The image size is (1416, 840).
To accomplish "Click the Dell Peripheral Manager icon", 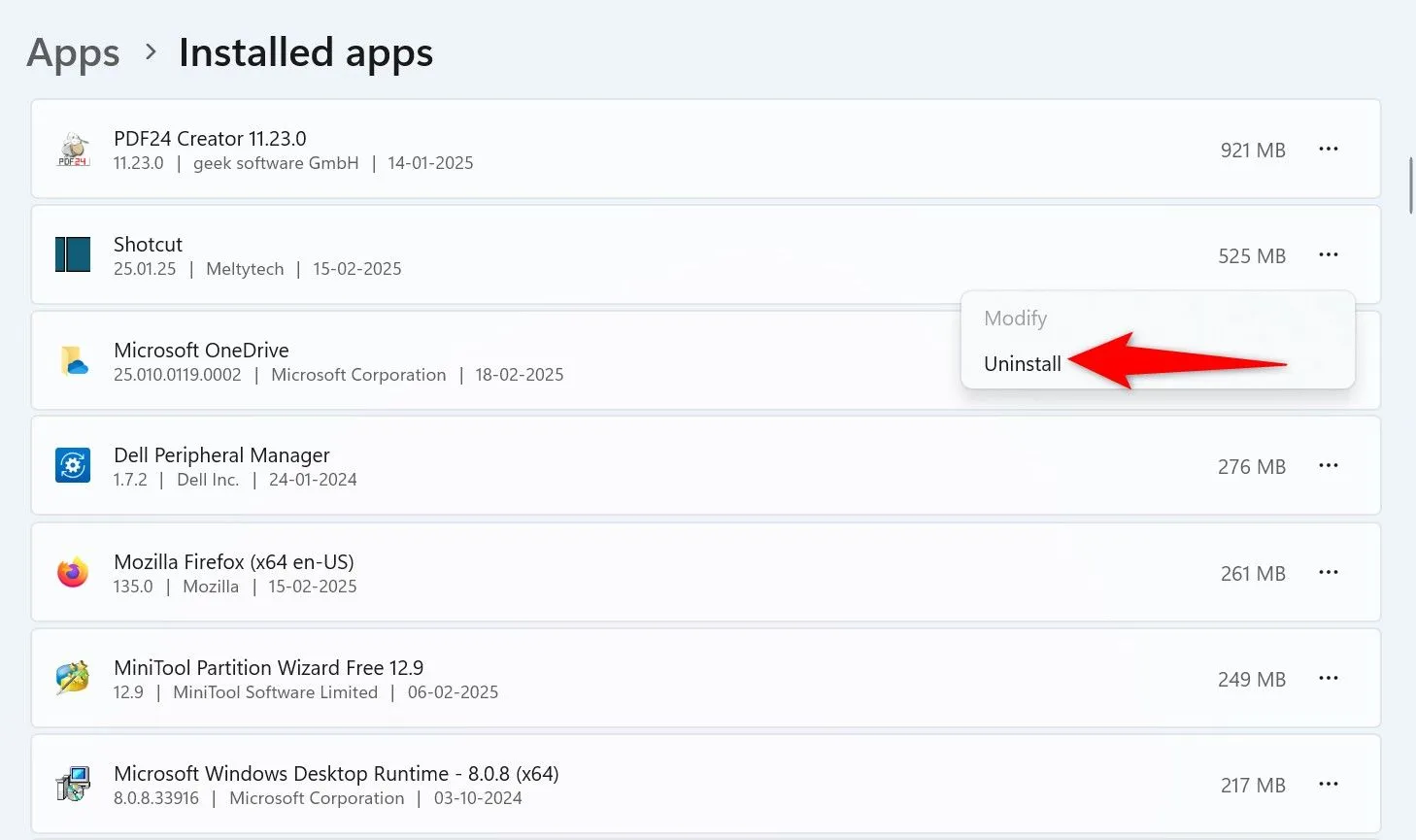I will click(73, 466).
